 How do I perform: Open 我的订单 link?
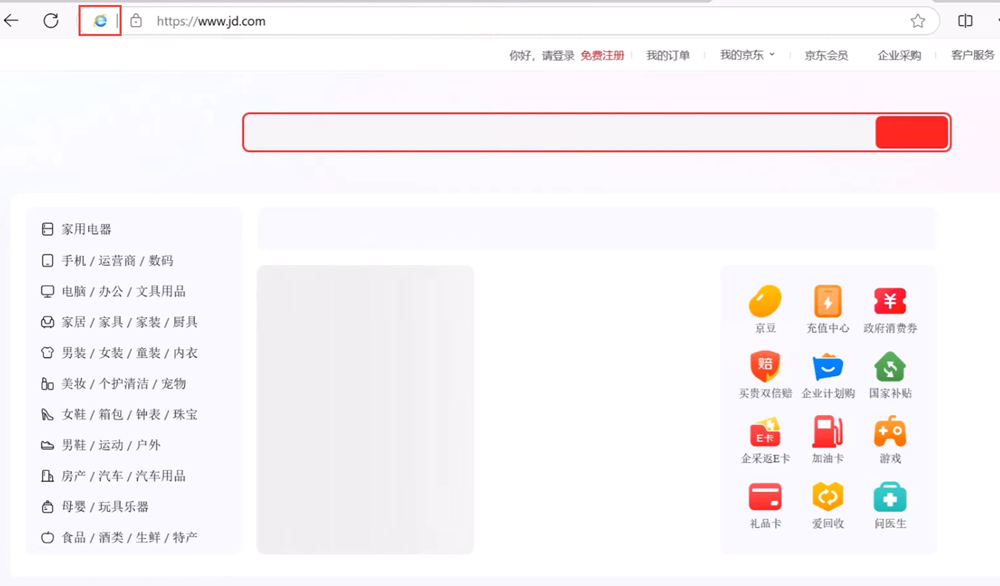click(667, 55)
